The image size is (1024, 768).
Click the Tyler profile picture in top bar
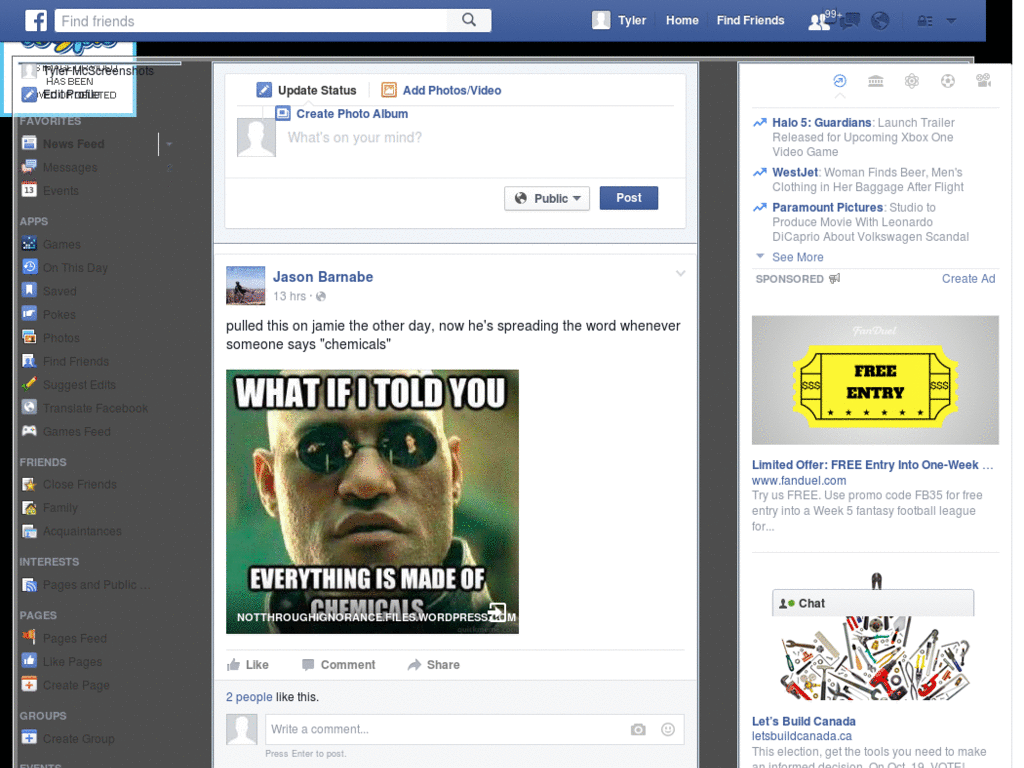pyautogui.click(x=601, y=20)
